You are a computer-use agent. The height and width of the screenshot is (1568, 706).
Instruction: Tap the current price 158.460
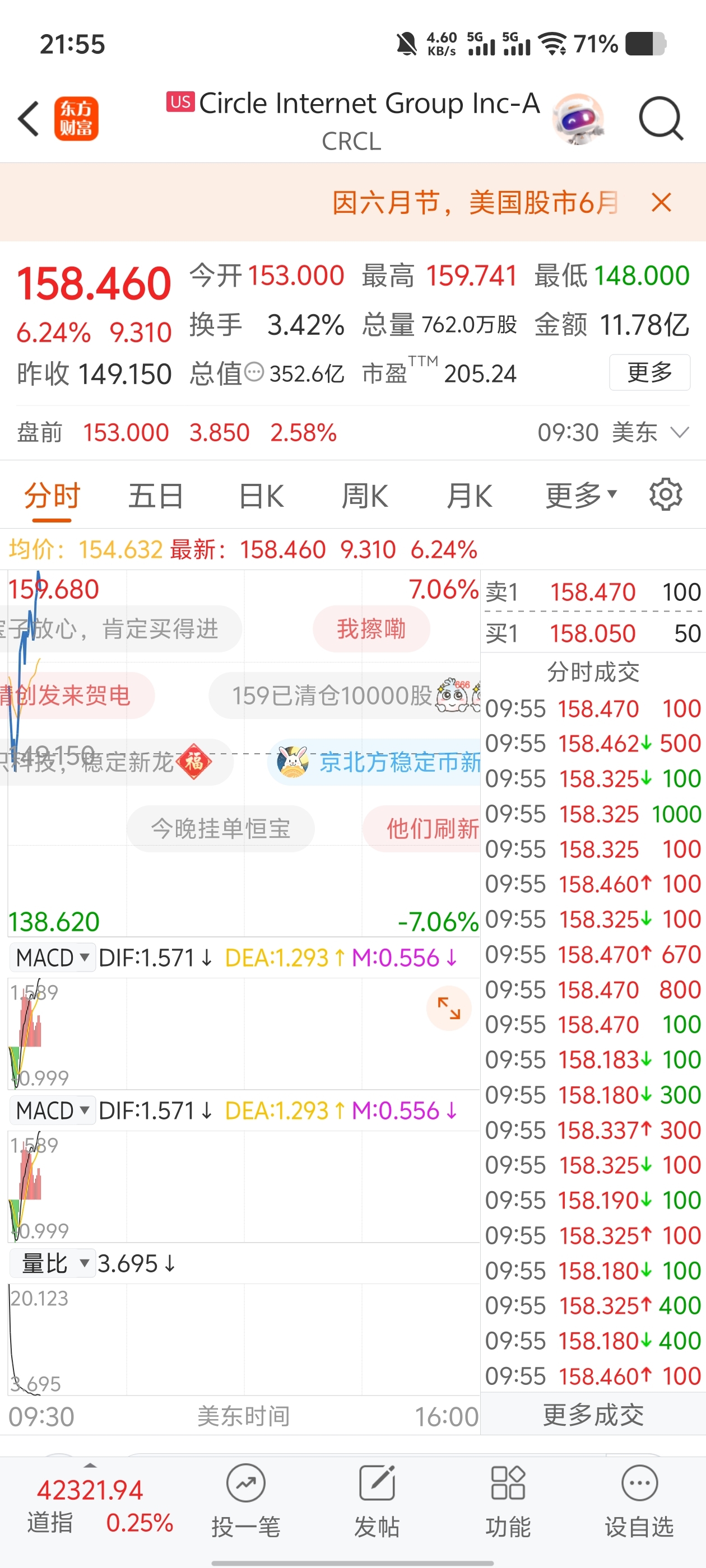pyautogui.click(x=94, y=284)
